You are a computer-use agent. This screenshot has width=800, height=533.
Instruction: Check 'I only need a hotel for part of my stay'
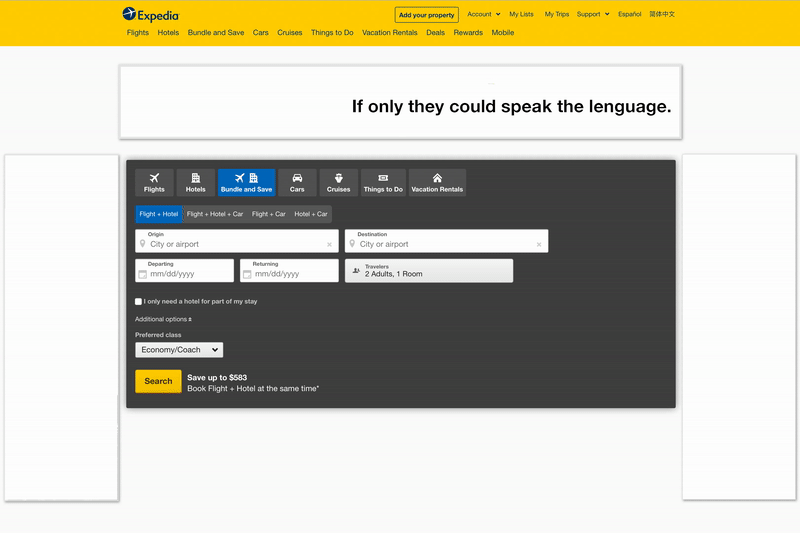click(138, 301)
